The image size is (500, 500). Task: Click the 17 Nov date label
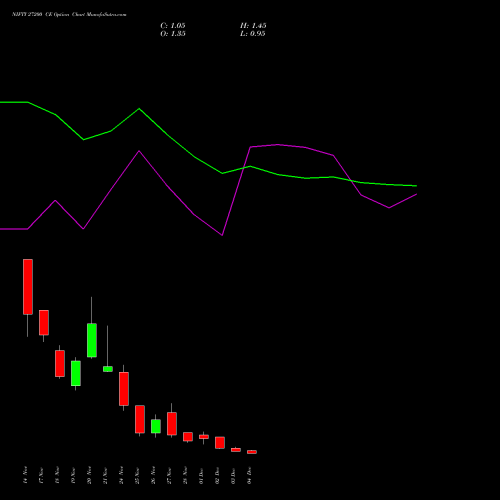42,475
